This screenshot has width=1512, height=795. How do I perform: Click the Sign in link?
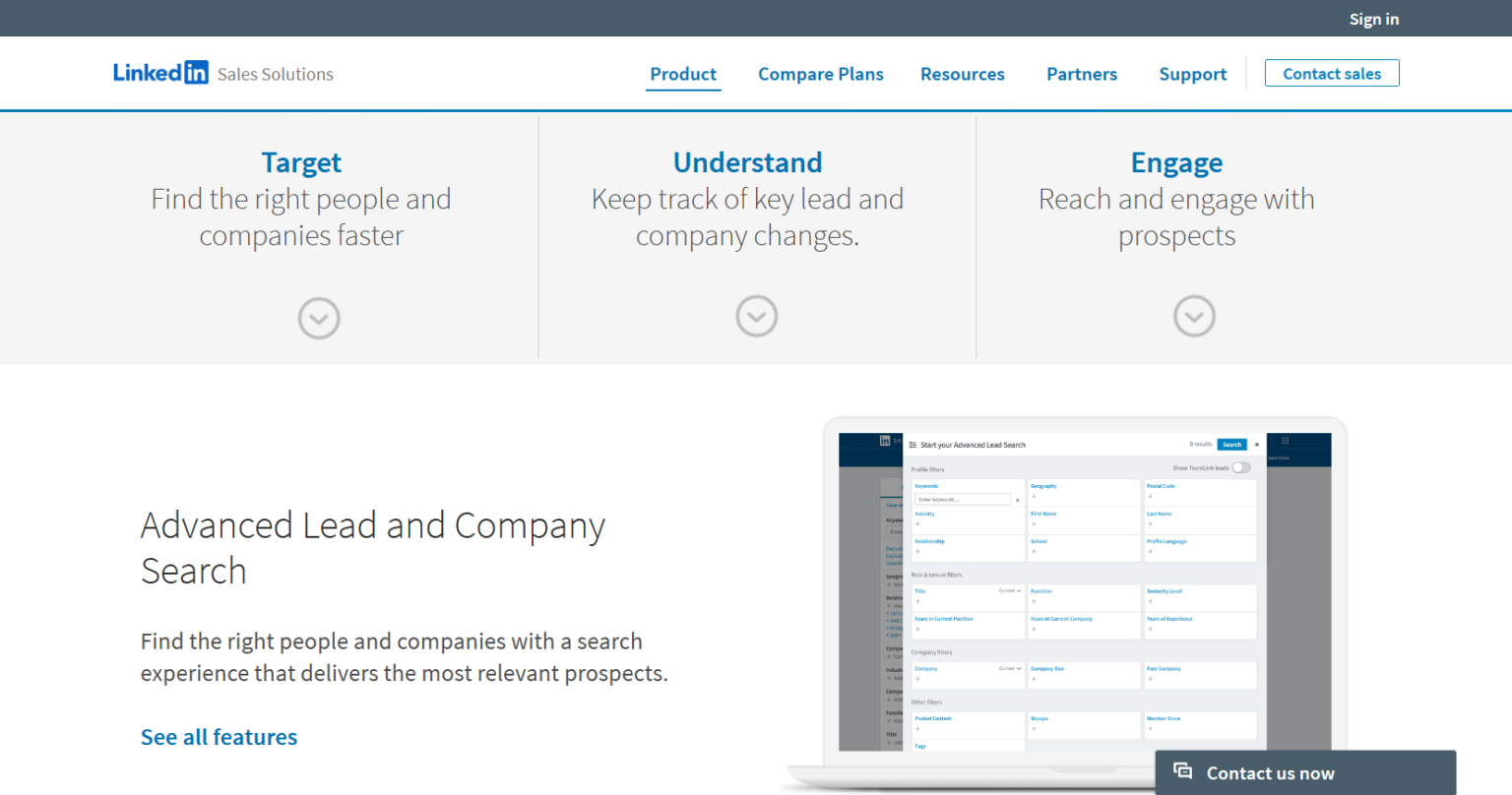[1374, 19]
